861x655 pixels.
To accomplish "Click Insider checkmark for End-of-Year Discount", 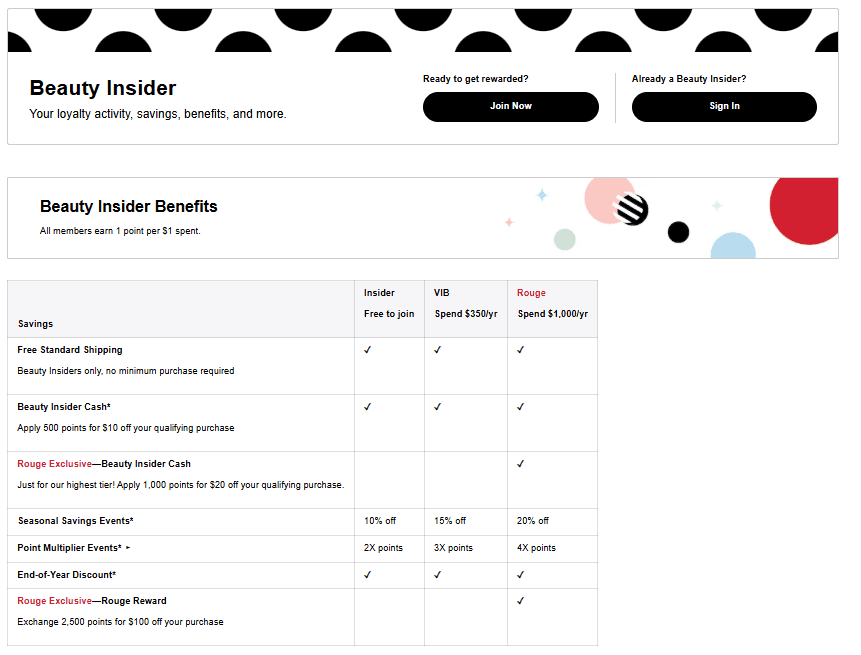I will click(x=367, y=575).
